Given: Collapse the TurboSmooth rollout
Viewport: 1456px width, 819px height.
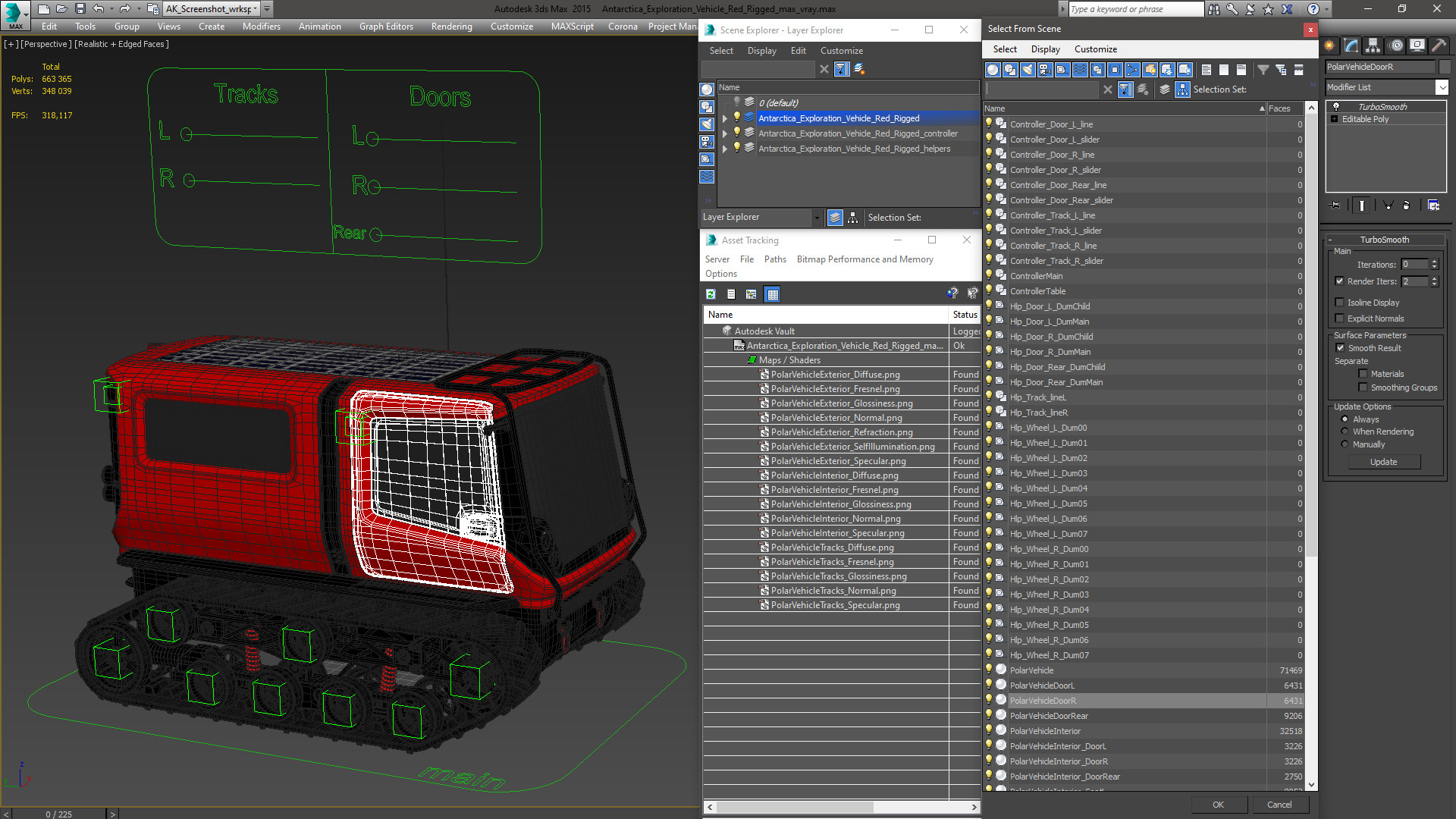Looking at the screenshot, I should (1384, 240).
